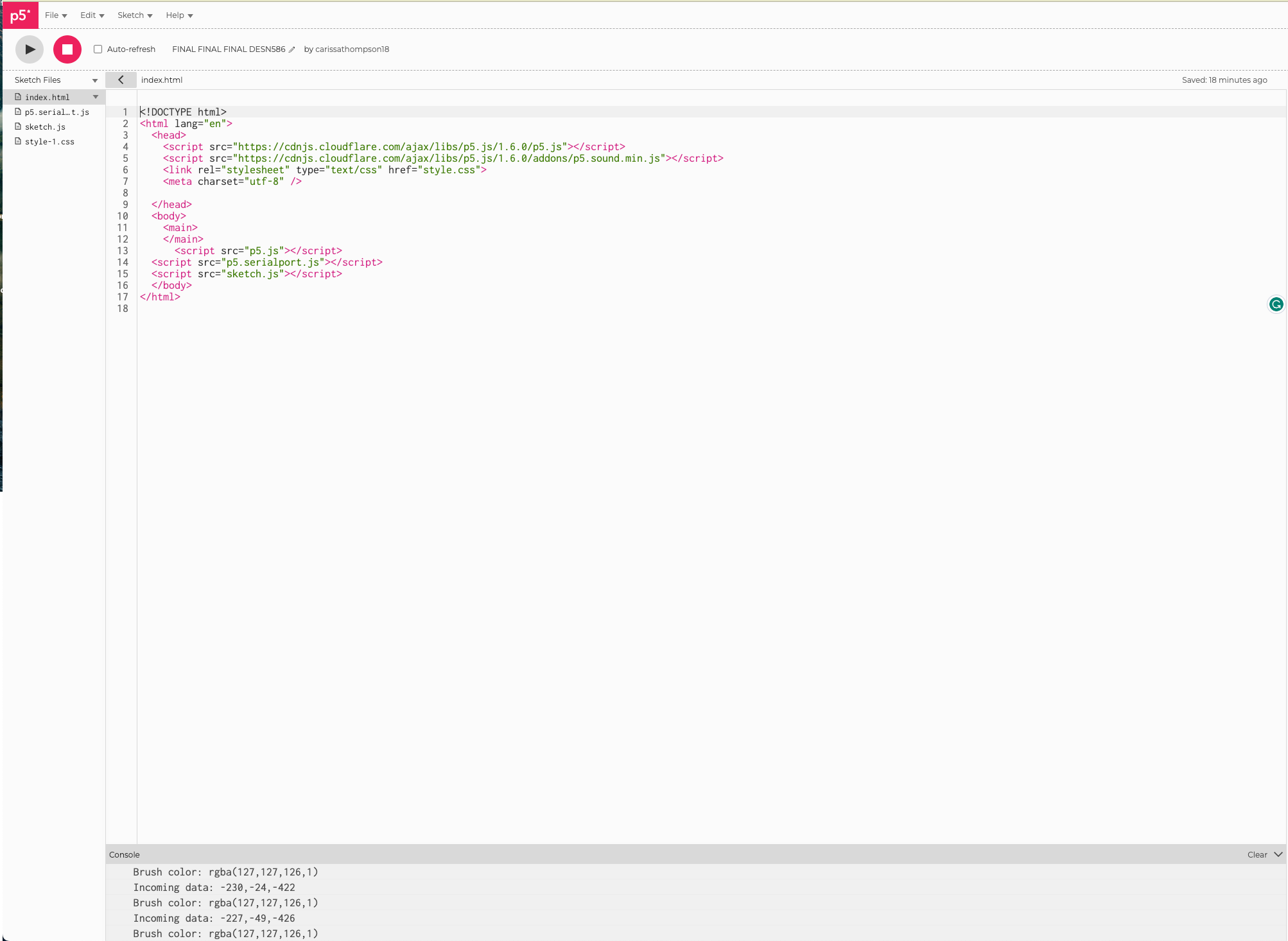
Task: Click the Grammarly icon
Action: (x=1276, y=304)
